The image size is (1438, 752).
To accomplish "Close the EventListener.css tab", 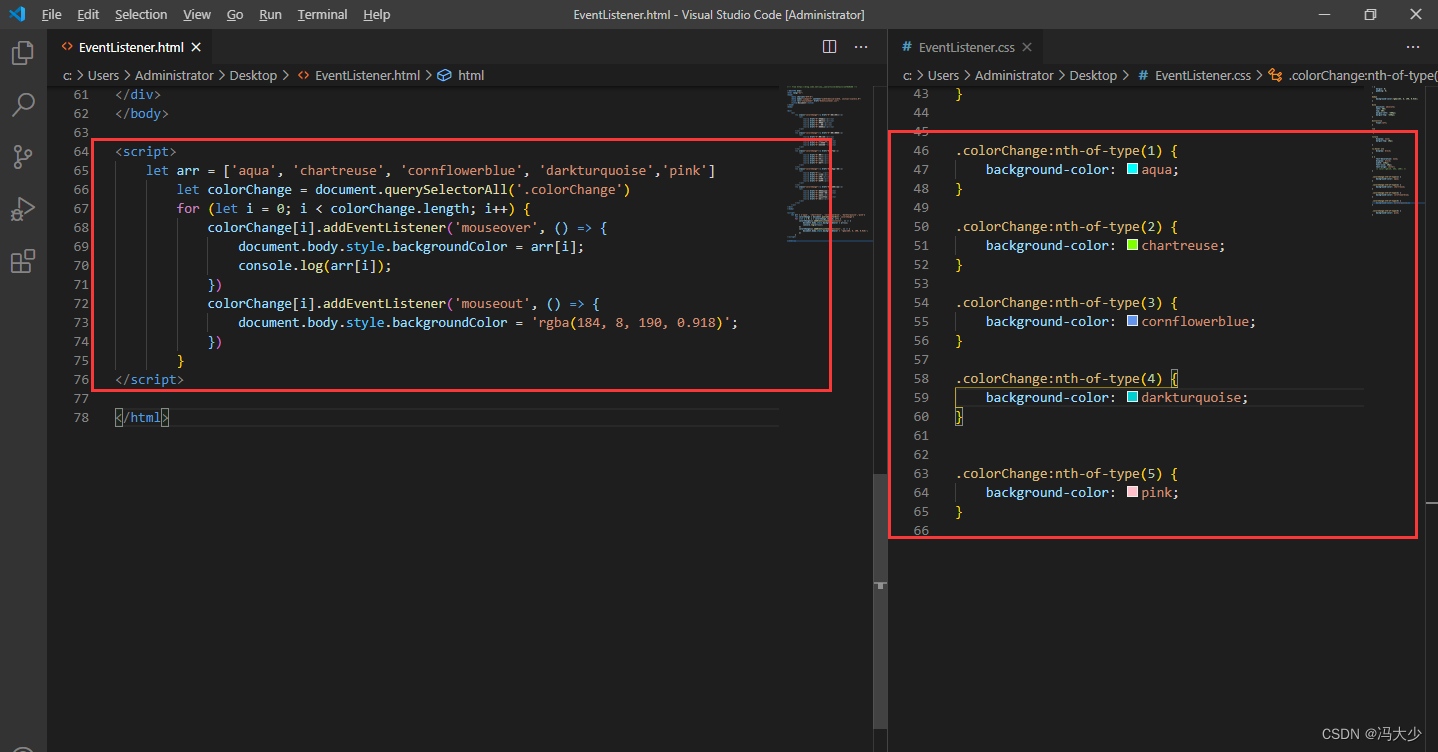I will tap(1027, 47).
